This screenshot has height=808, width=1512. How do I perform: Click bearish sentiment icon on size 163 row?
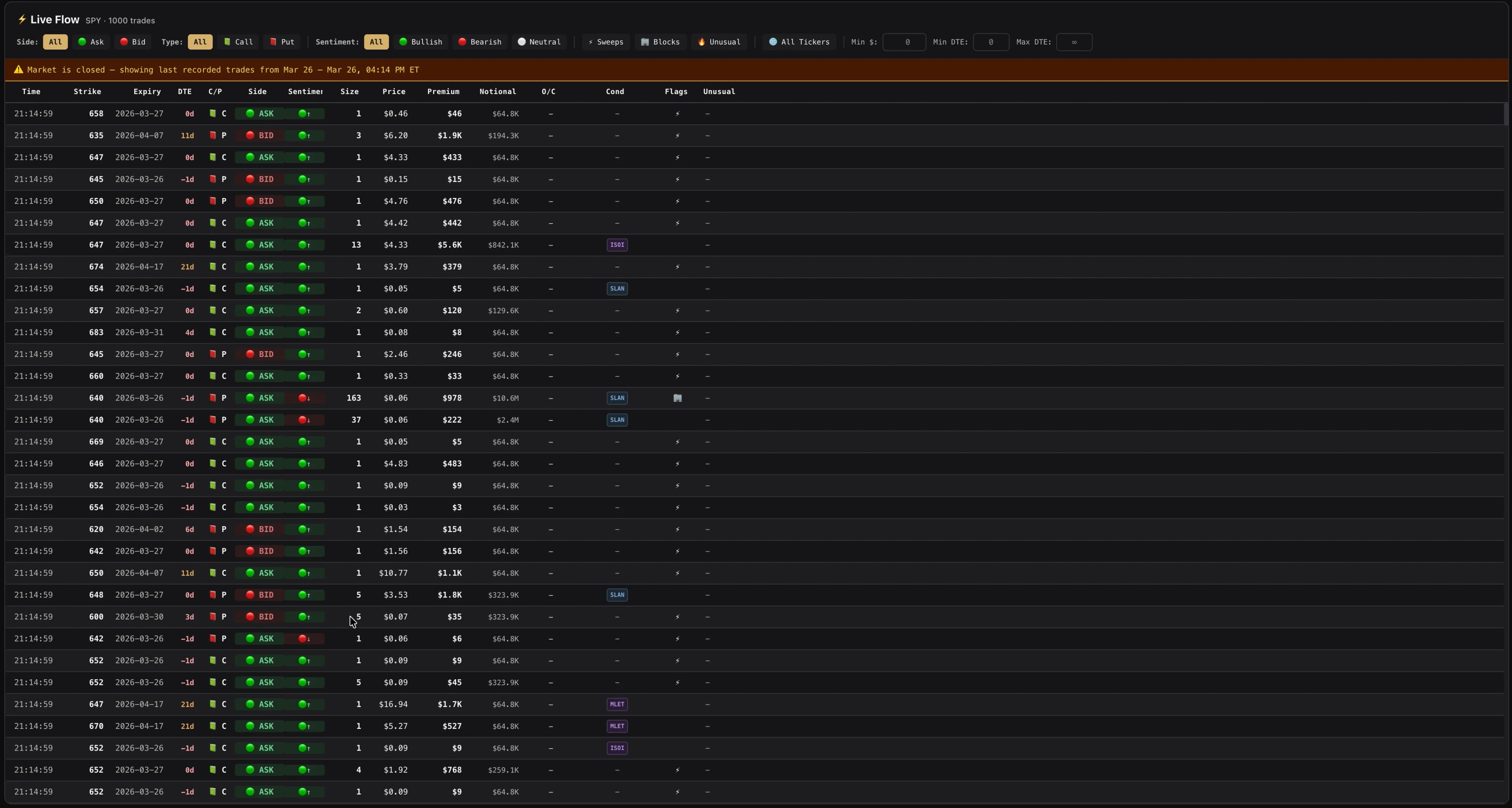click(304, 398)
